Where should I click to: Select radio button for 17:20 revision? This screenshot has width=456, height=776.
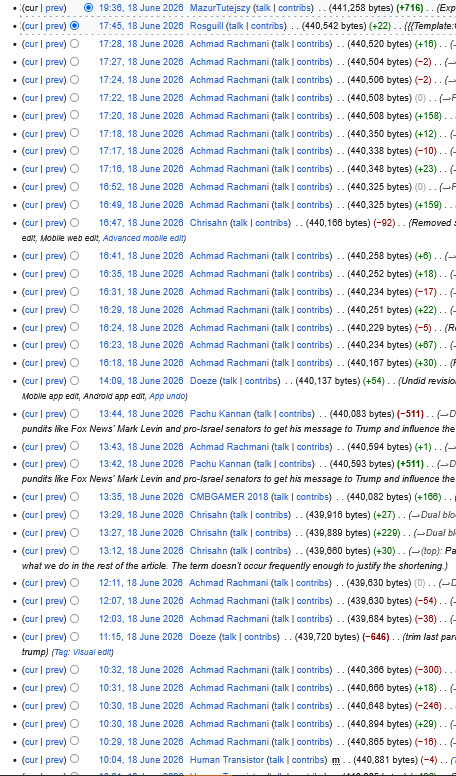[x=74, y=115]
